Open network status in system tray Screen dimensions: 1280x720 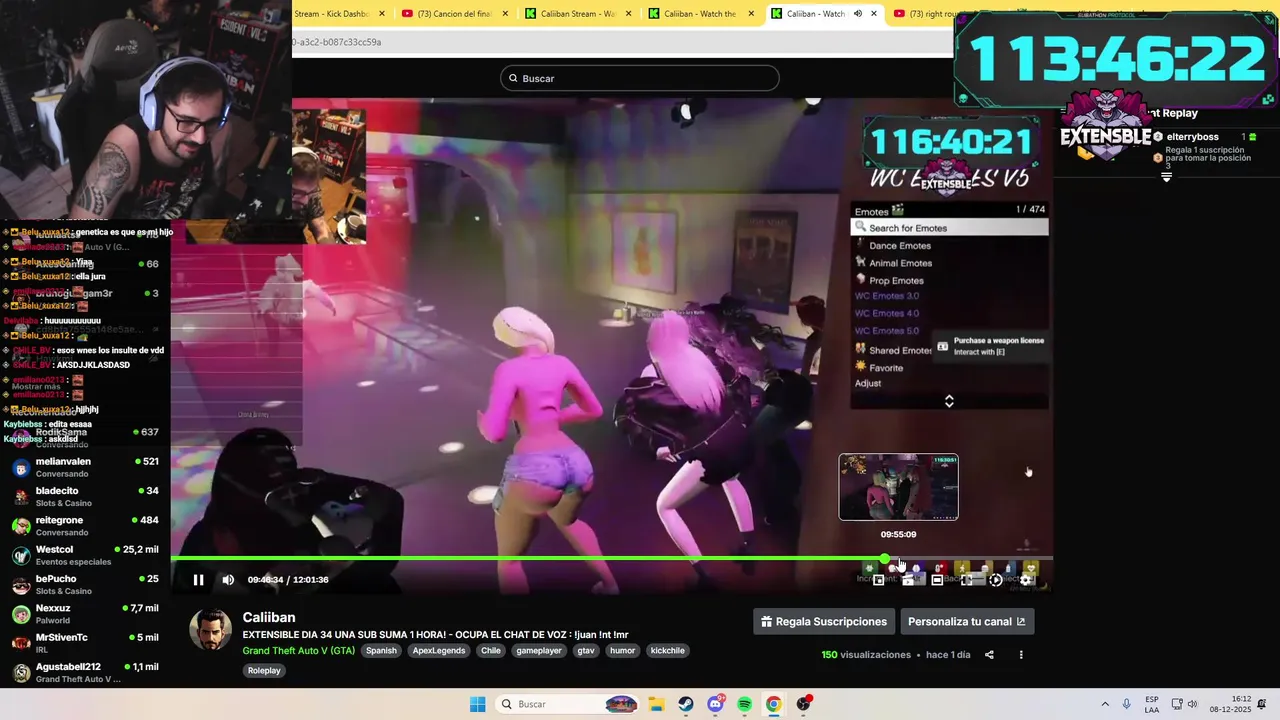point(1177,704)
